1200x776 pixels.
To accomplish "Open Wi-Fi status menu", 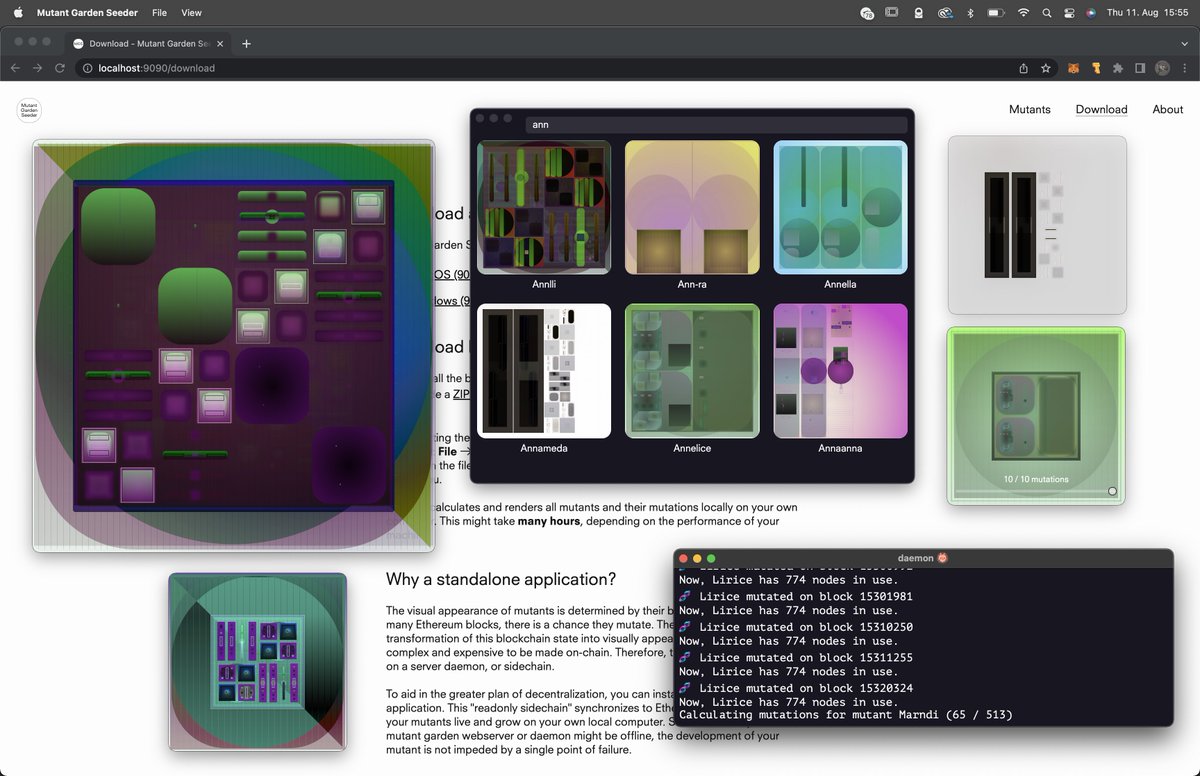I will (1023, 13).
